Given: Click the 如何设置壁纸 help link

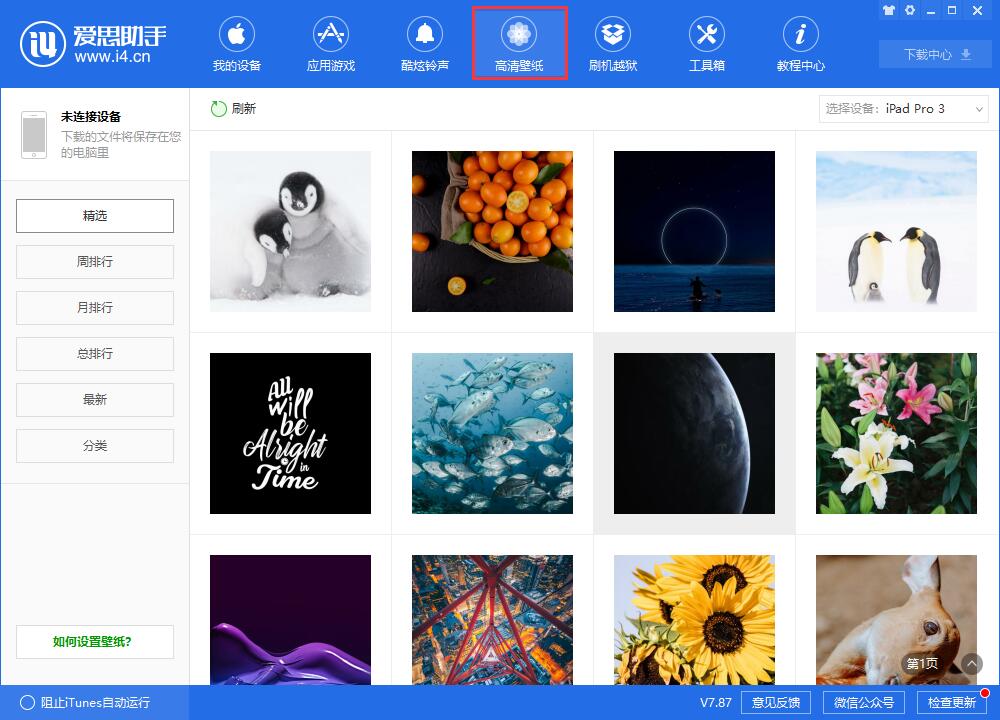Looking at the screenshot, I should pos(95,642).
